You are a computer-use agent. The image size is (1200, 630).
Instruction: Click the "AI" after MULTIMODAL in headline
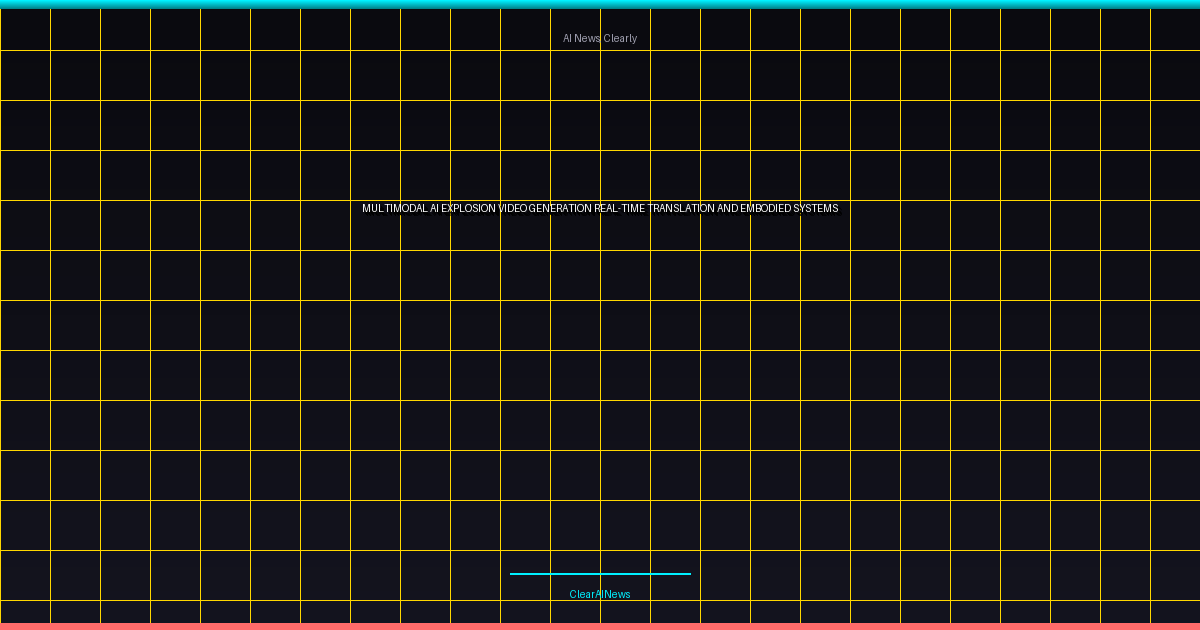pyautogui.click(x=435, y=209)
